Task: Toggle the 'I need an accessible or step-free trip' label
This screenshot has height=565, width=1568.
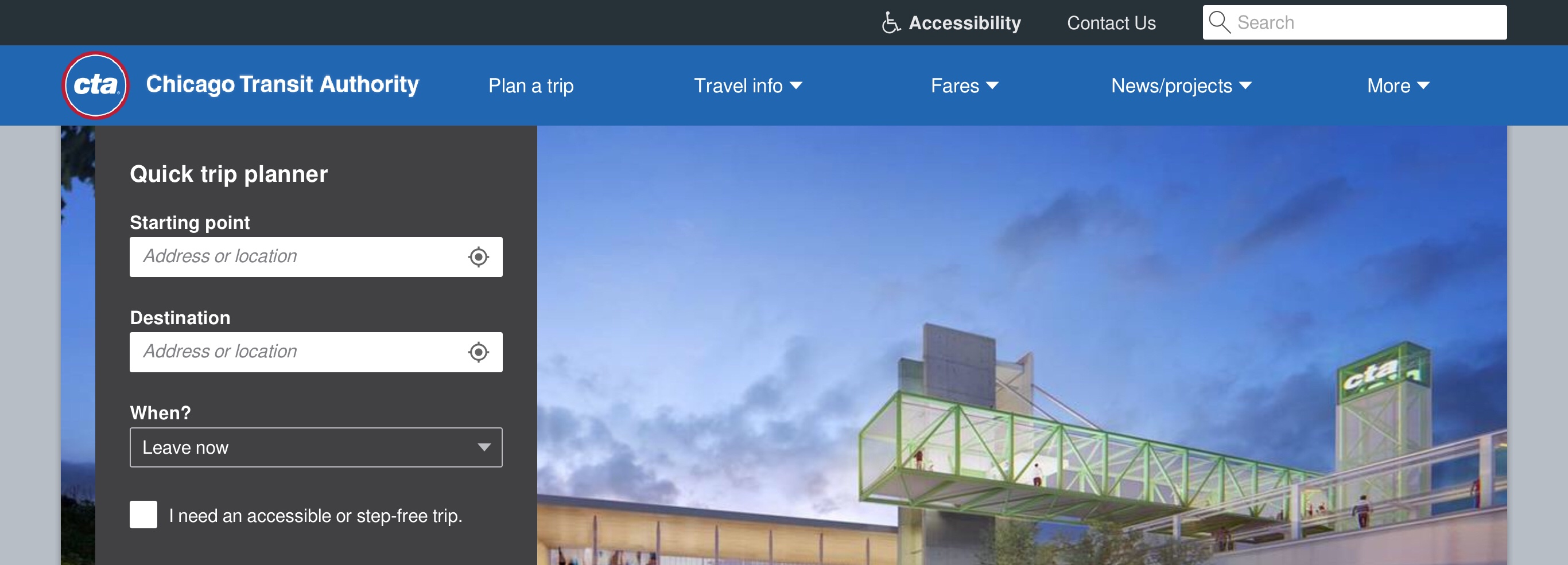Action: click(315, 516)
